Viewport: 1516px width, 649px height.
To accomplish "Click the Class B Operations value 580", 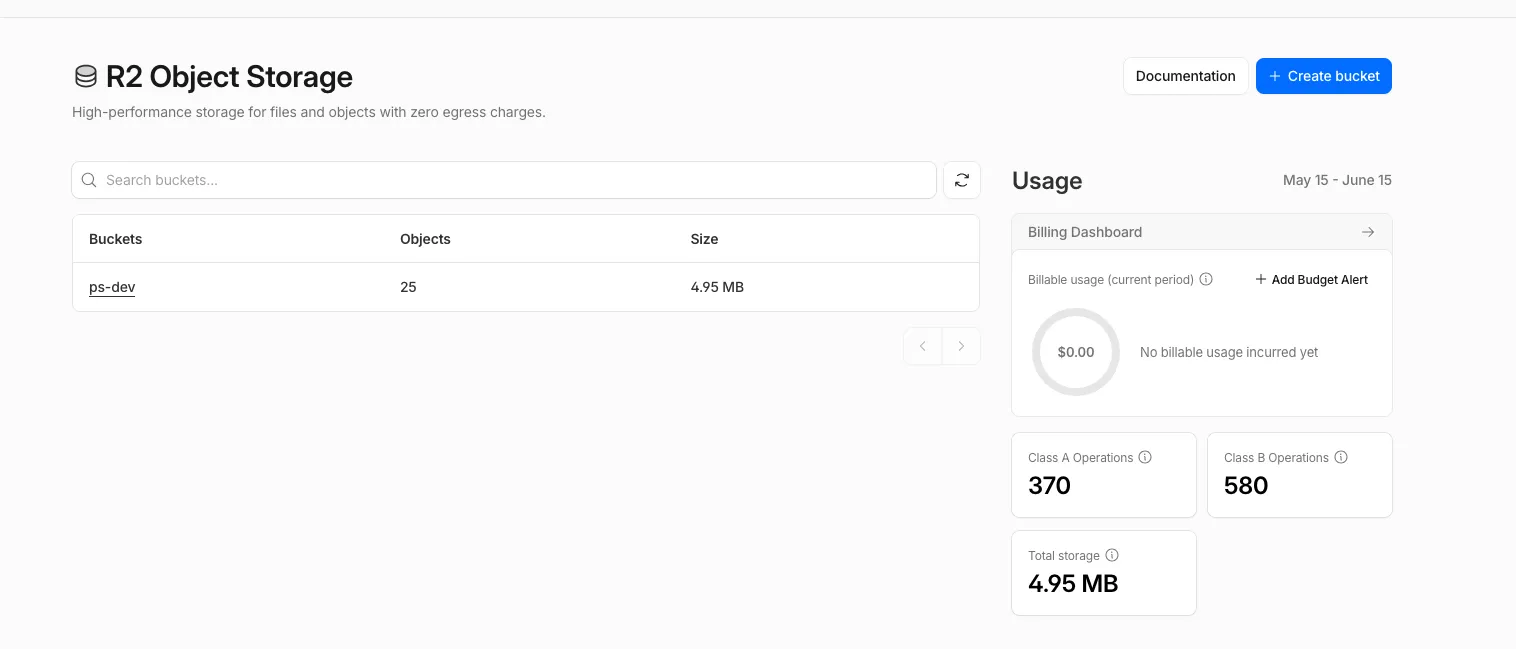I will click(1246, 486).
